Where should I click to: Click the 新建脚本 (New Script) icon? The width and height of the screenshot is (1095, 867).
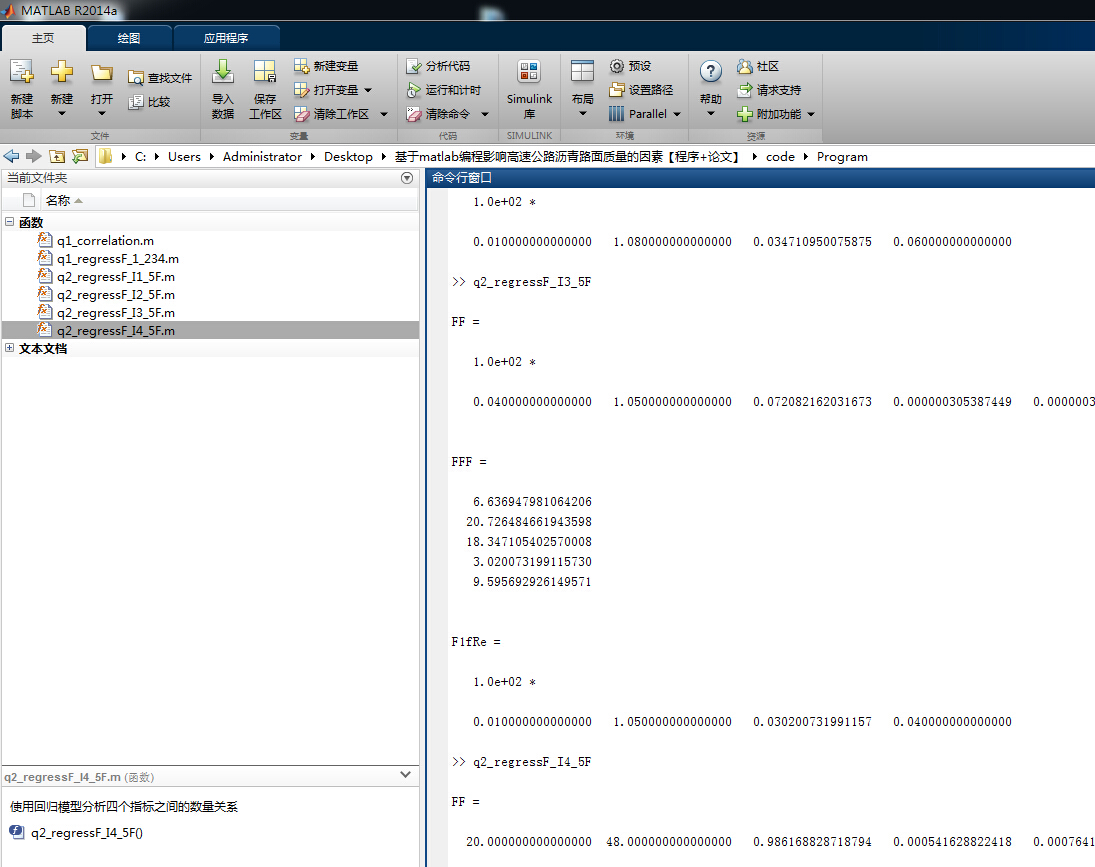click(22, 72)
